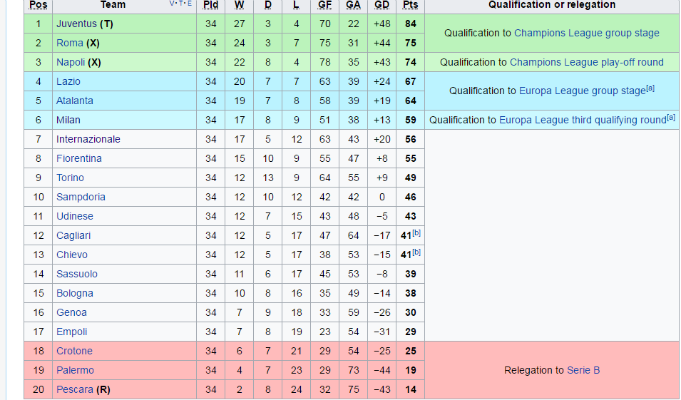This screenshot has height=400, width=681.
Task: Open Champions League play-off round link
Action: [x=586, y=62]
